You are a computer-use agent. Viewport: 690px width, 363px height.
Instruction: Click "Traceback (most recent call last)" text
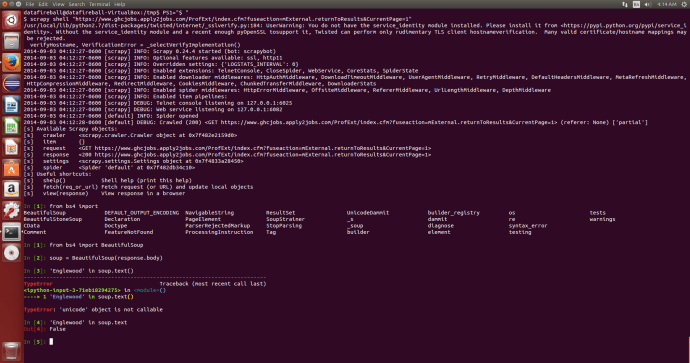pyautogui.click(x=213, y=284)
